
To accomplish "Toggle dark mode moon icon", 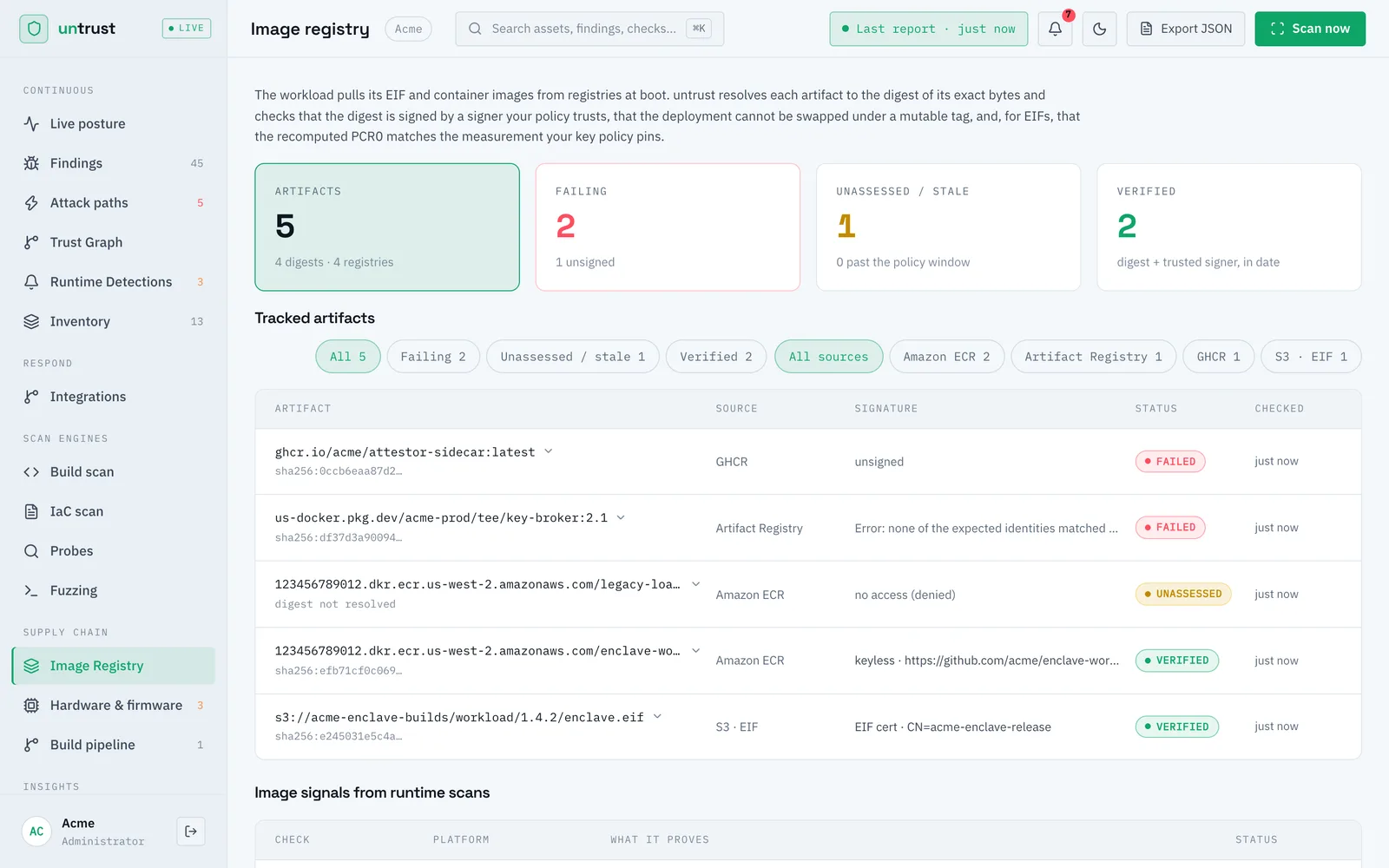I will 1099,29.
